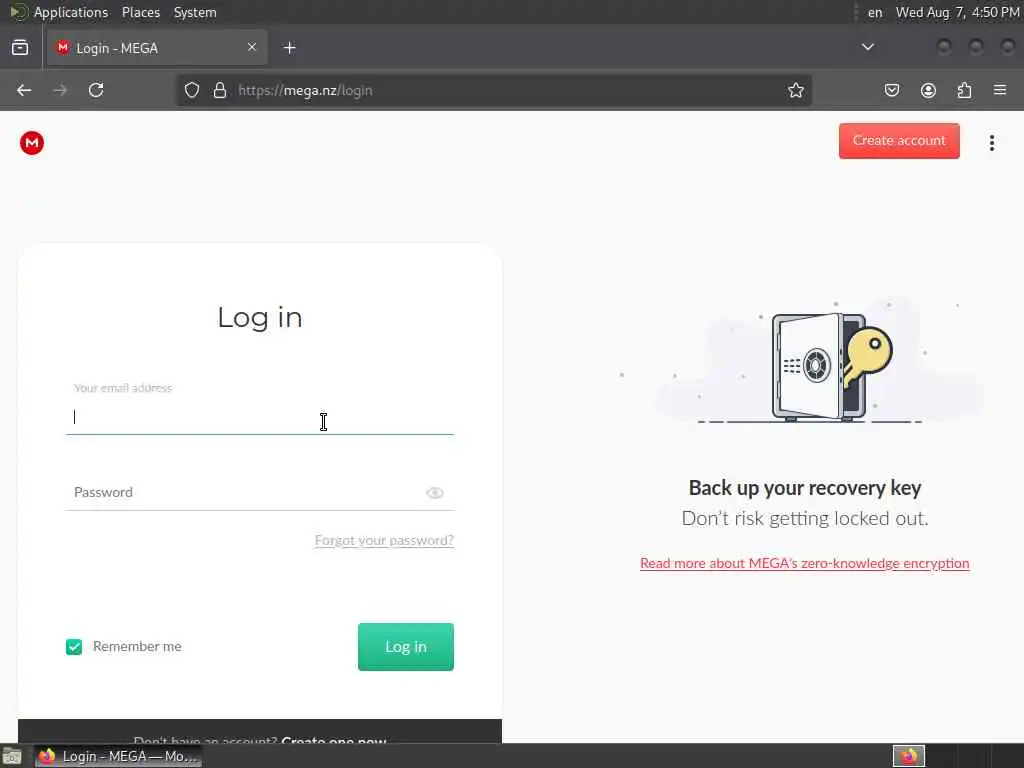Click the green Log in button
Screen dimensions: 1024x768
pyautogui.click(x=406, y=647)
